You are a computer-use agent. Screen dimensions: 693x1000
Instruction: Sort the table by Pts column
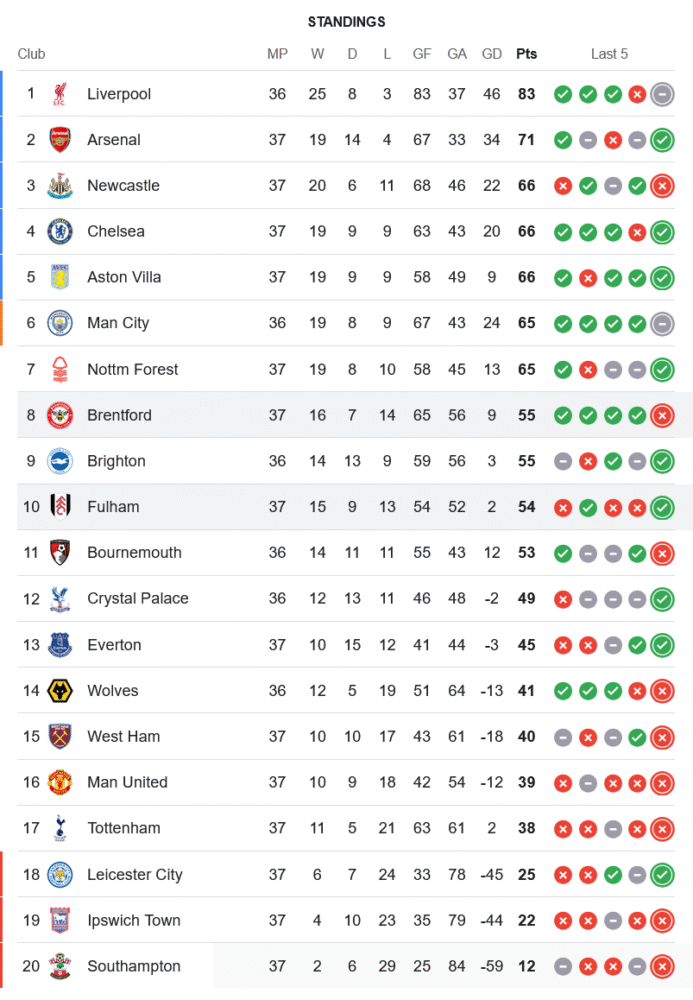[526, 54]
